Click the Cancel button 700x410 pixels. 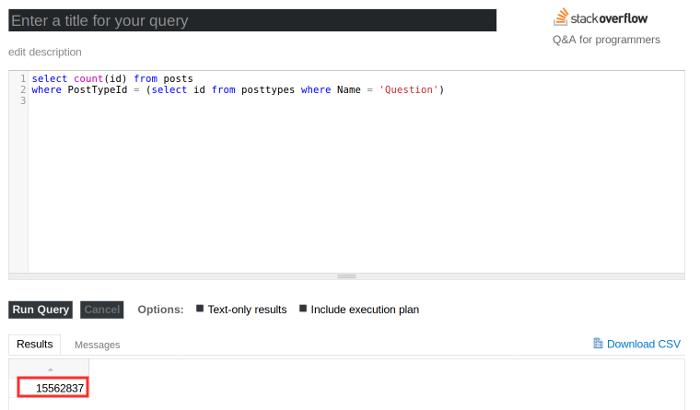(x=102, y=310)
